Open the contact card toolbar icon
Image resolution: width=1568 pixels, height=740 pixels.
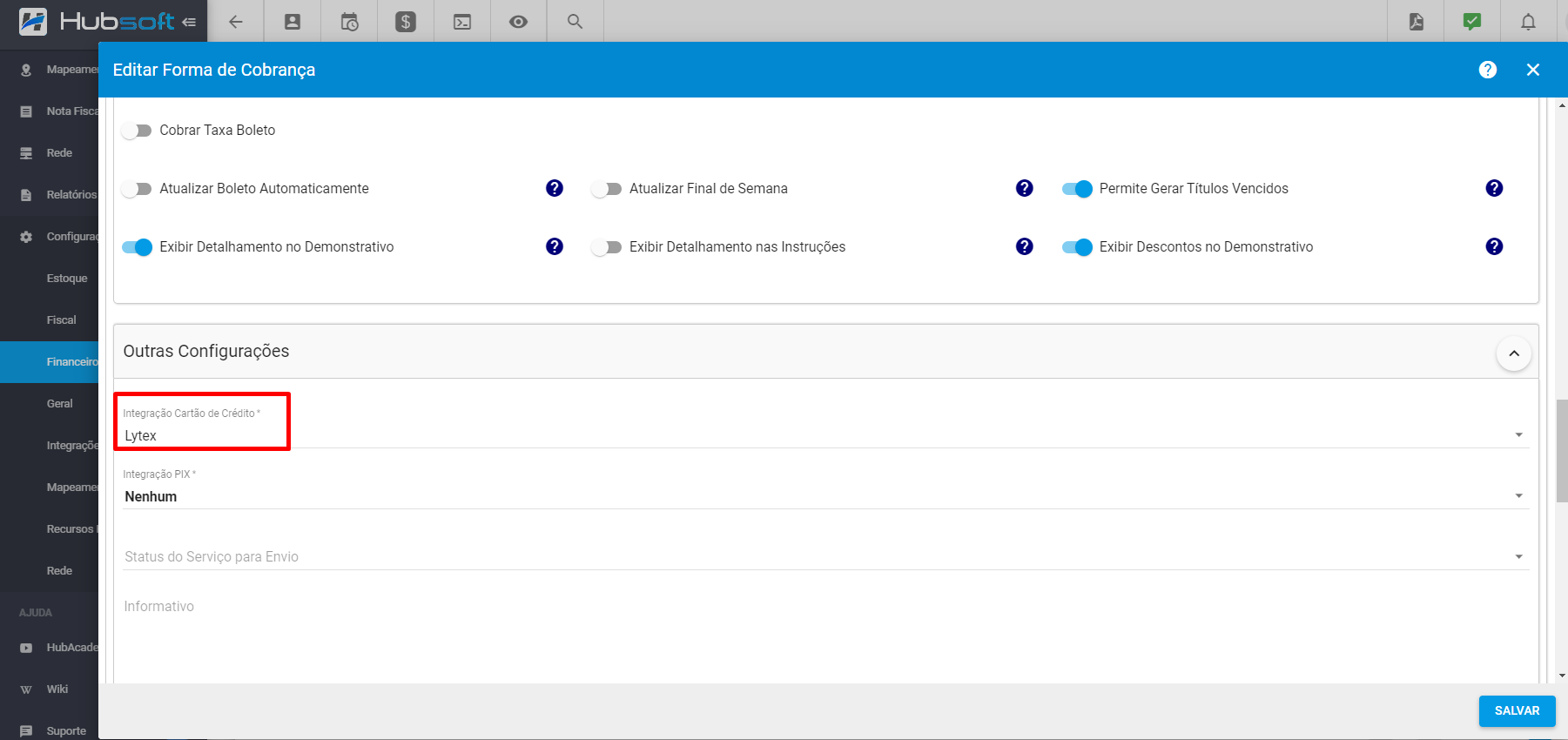tap(293, 22)
